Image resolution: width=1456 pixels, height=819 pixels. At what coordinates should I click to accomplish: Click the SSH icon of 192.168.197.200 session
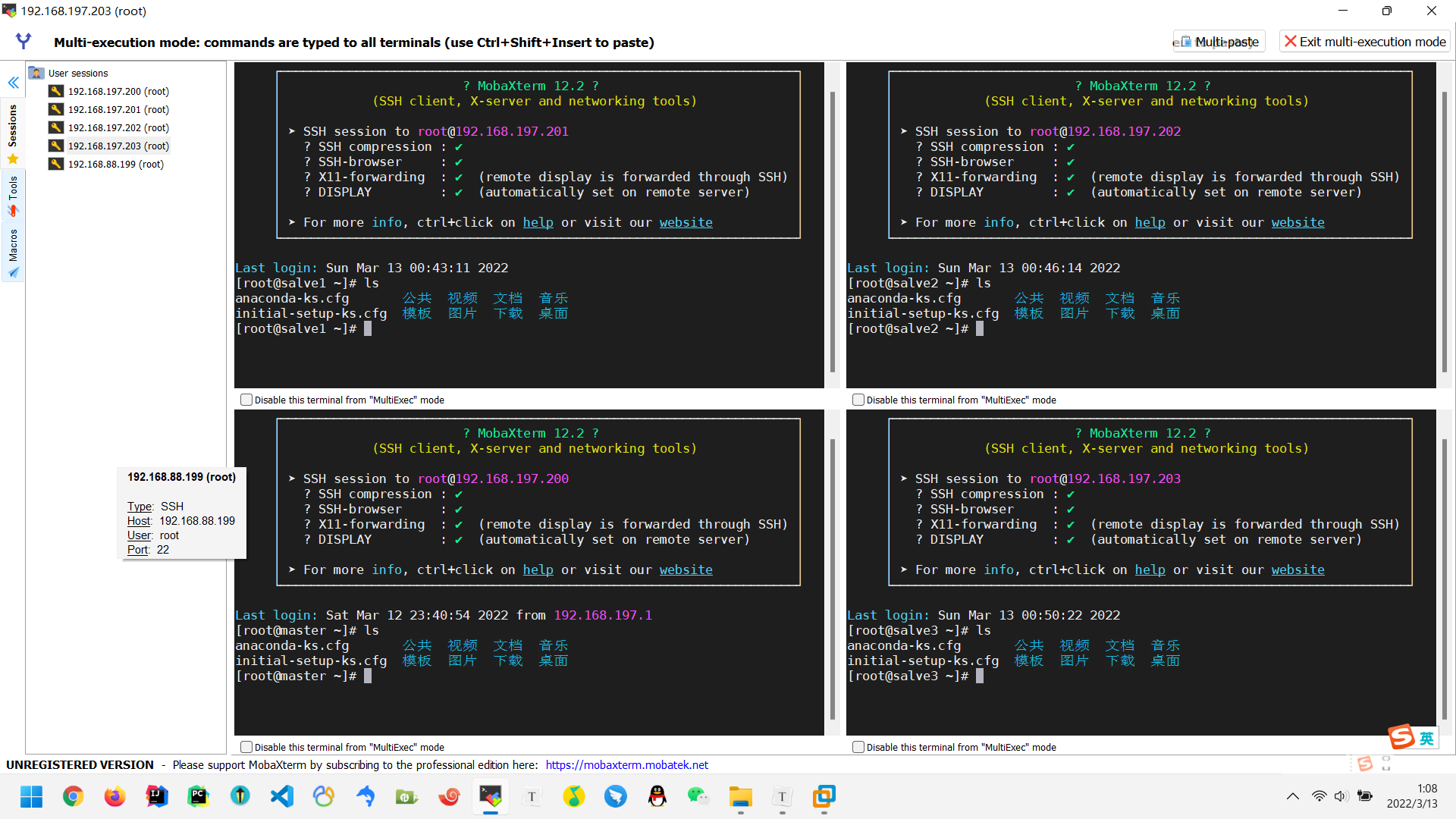coord(56,91)
